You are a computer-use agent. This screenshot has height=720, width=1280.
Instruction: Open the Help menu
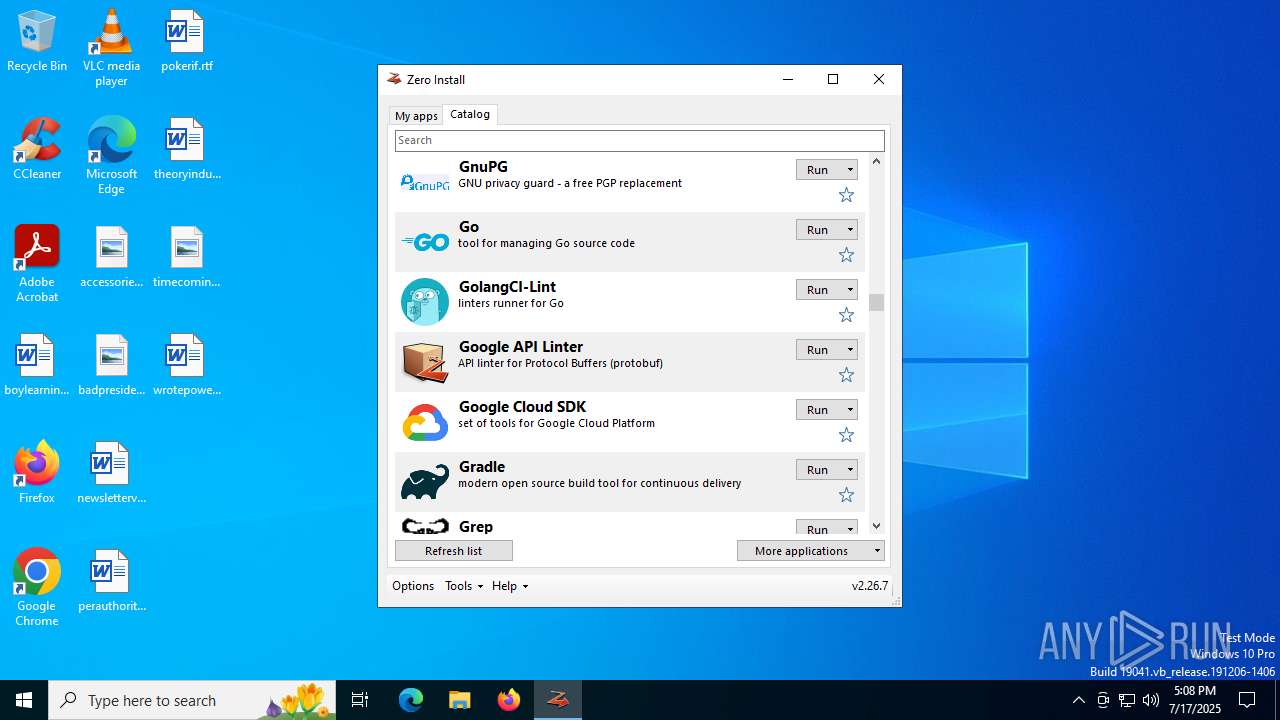(x=510, y=586)
